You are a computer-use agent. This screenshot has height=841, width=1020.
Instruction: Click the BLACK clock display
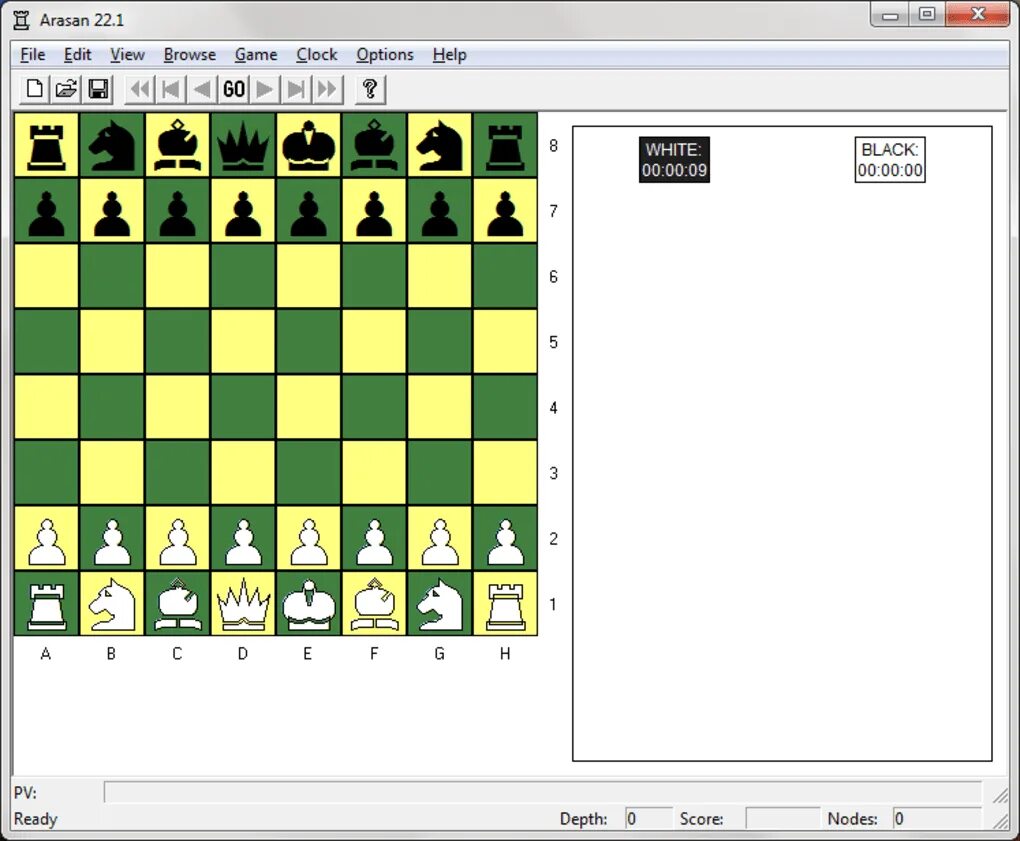(x=890, y=160)
